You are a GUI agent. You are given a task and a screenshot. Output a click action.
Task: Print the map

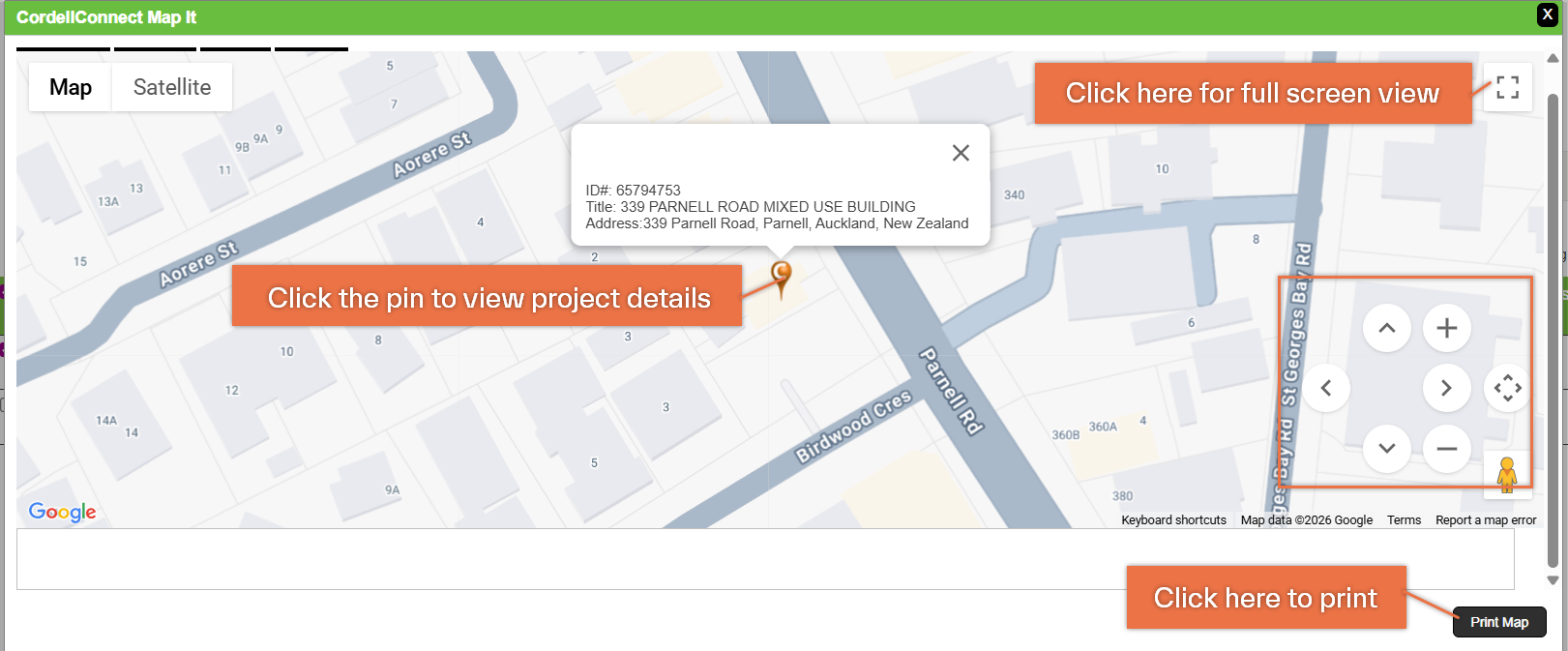click(1499, 622)
